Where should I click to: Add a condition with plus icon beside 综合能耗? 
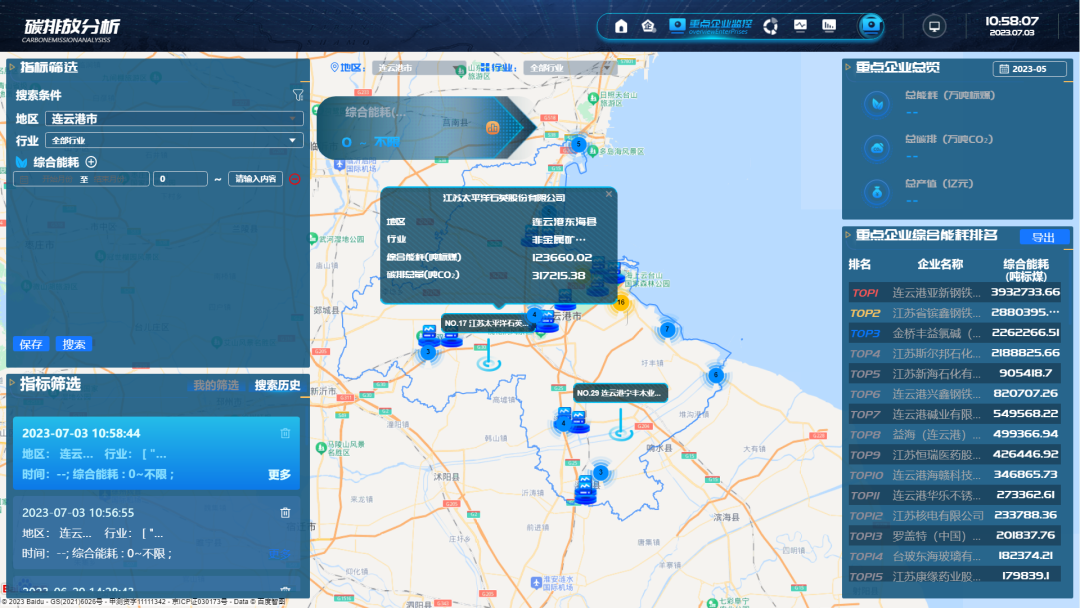coord(91,162)
